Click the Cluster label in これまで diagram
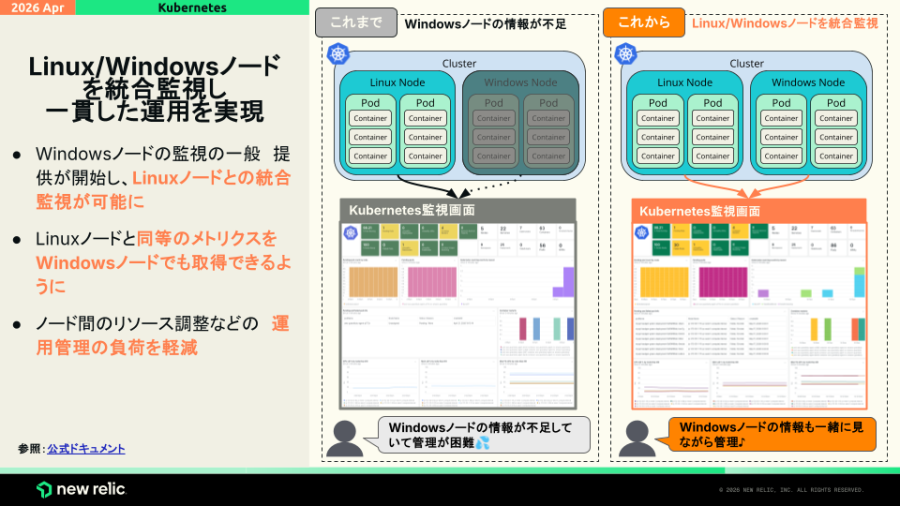900x506 pixels. click(459, 64)
